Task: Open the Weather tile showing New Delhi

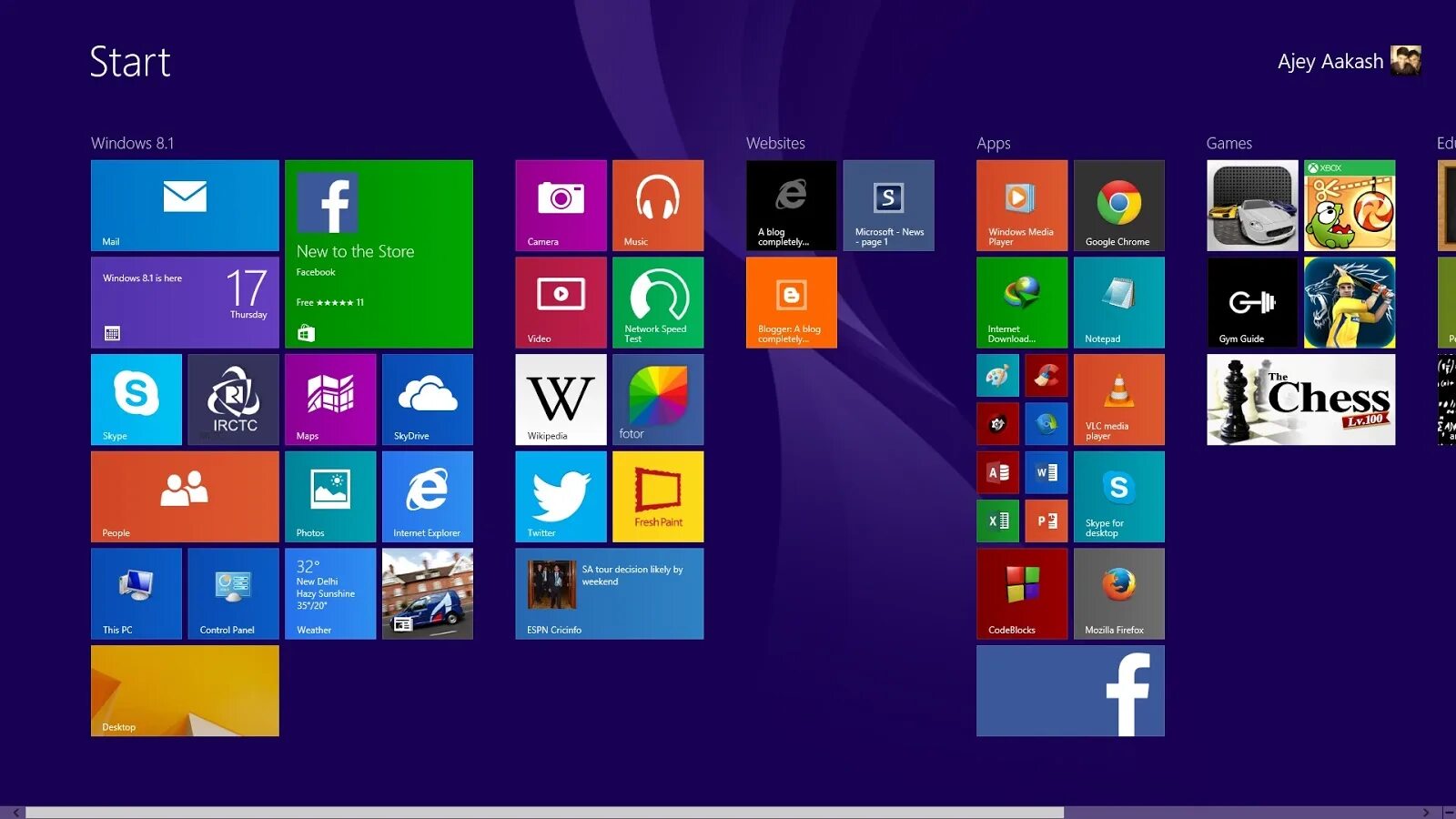Action: (x=330, y=593)
